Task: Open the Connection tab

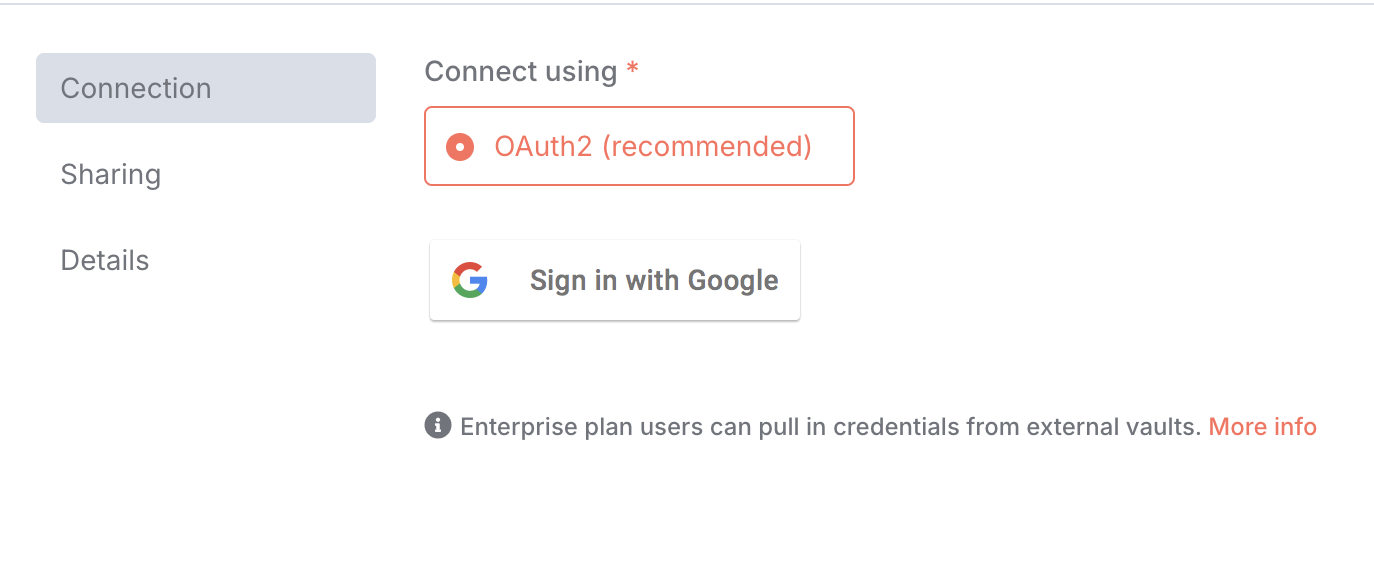Action: (206, 88)
